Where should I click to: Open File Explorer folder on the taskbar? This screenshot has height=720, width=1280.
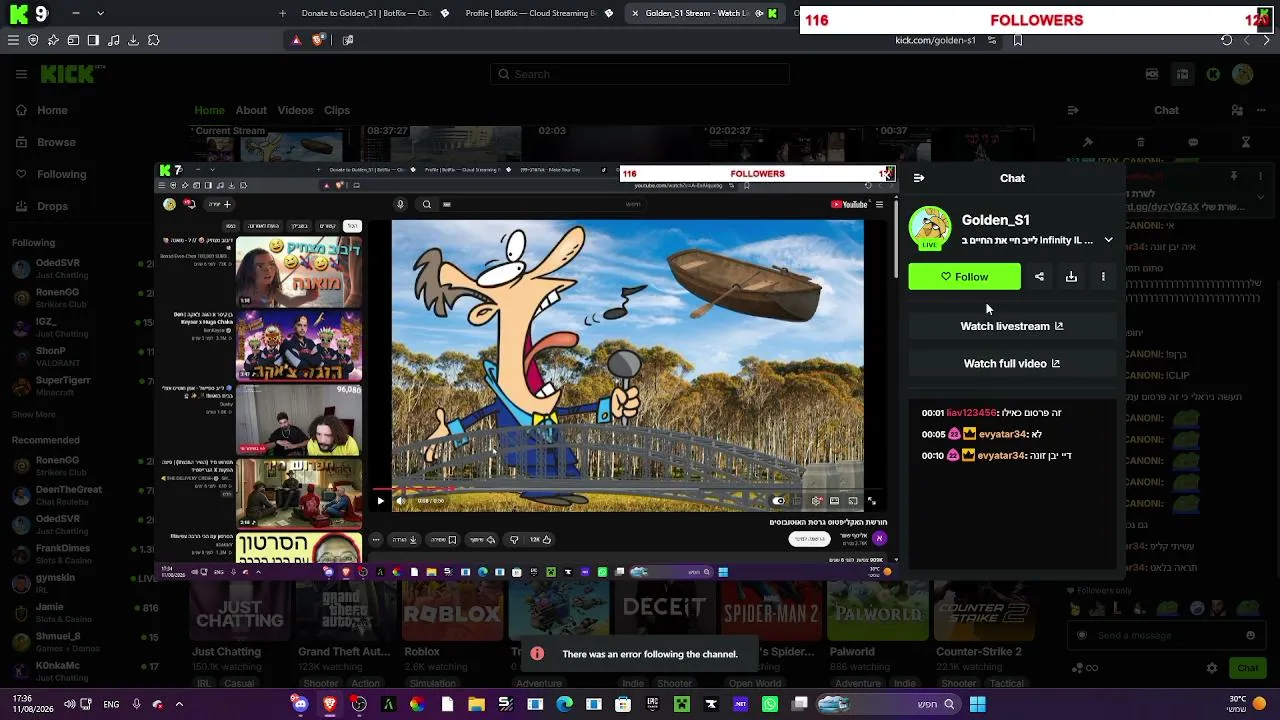tap(476, 704)
